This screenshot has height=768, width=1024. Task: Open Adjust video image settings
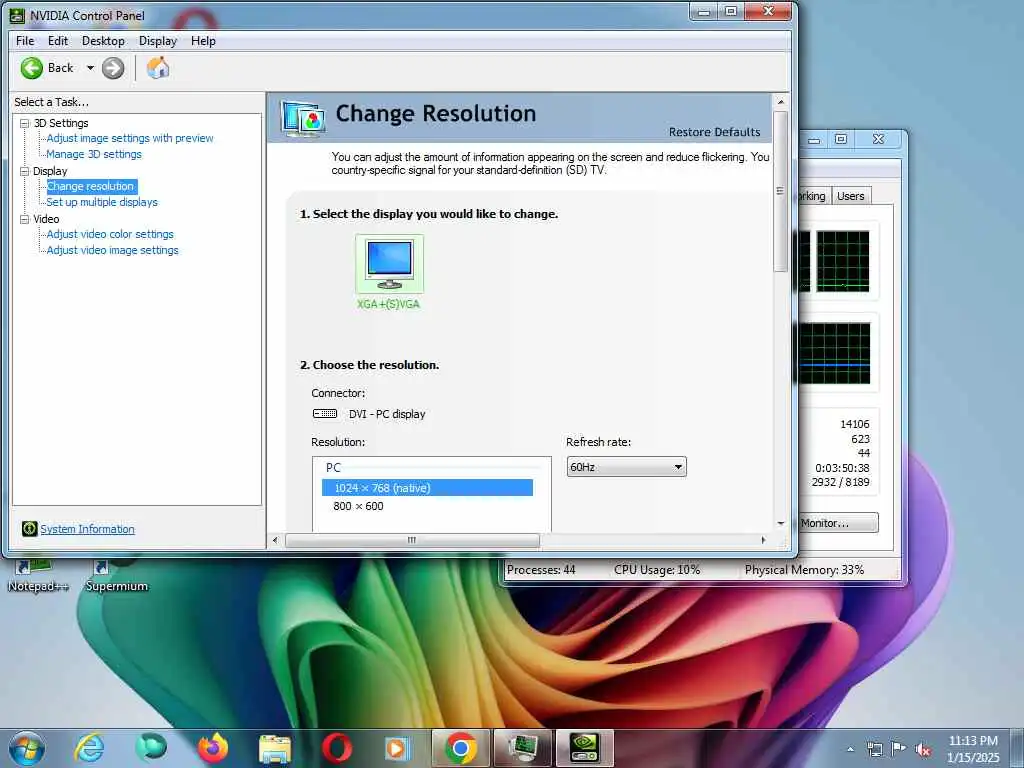click(112, 250)
